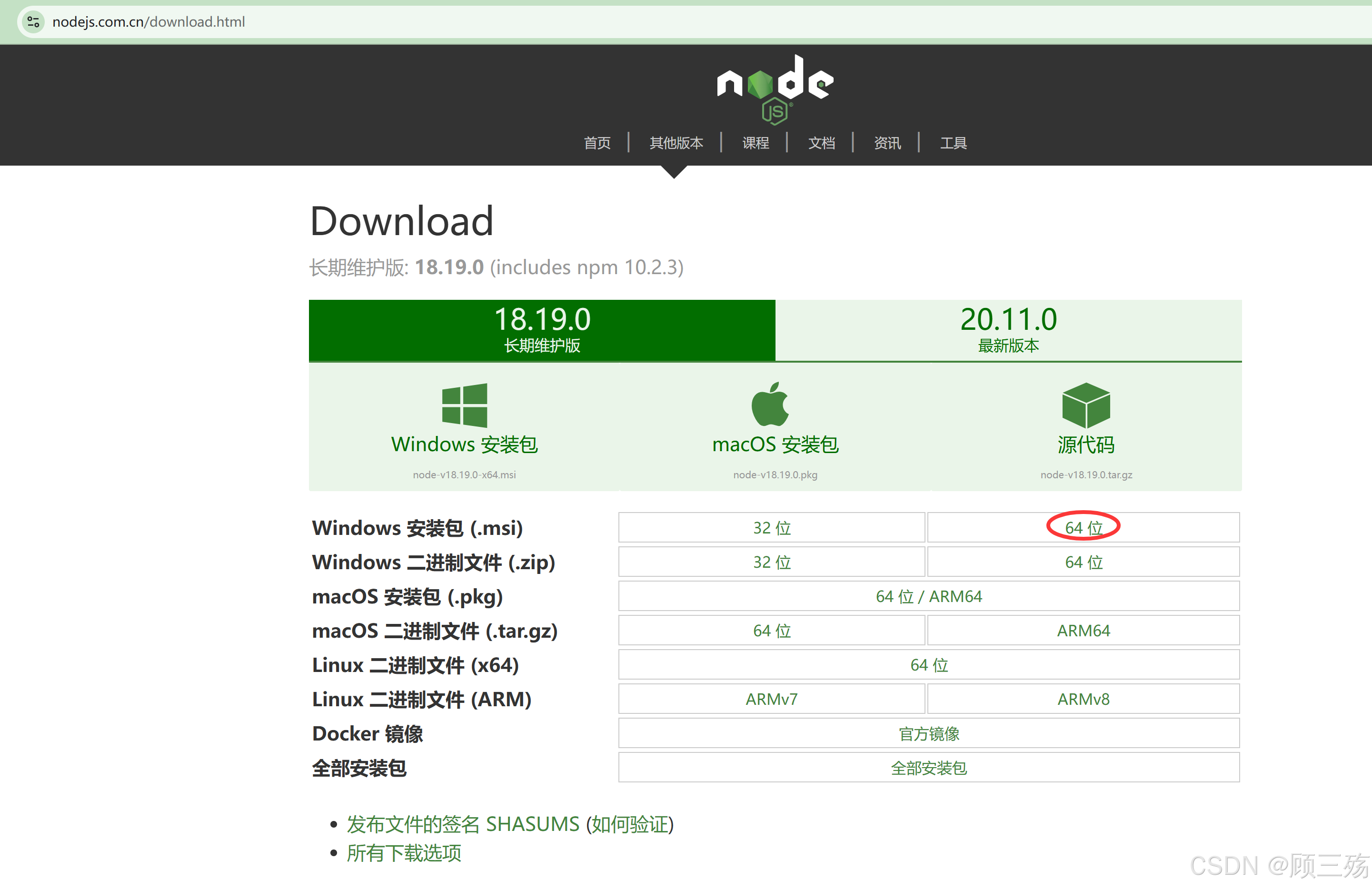Open the 其他版本 navigation item
This screenshot has width=1372, height=889.
(676, 143)
